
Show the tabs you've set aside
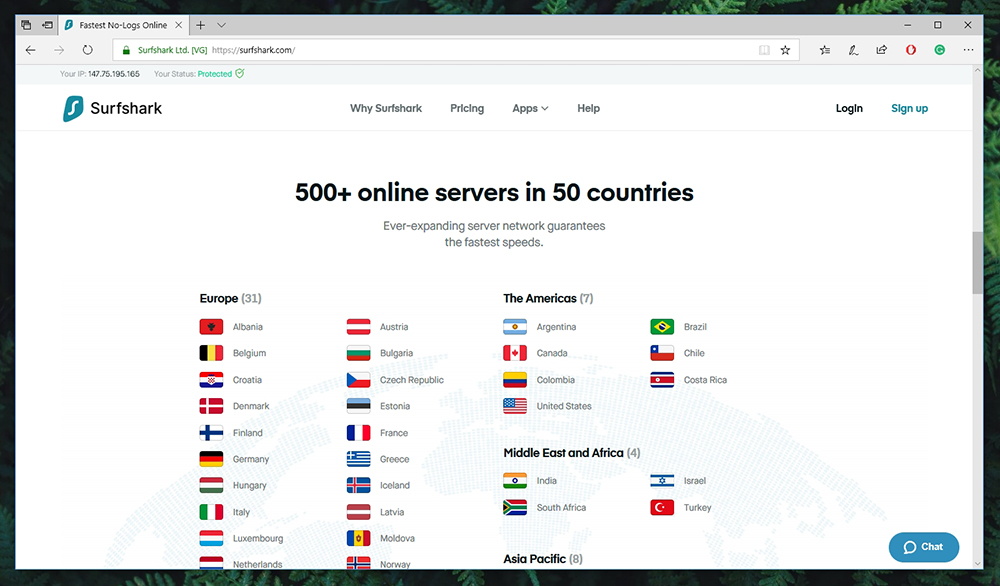26,25
